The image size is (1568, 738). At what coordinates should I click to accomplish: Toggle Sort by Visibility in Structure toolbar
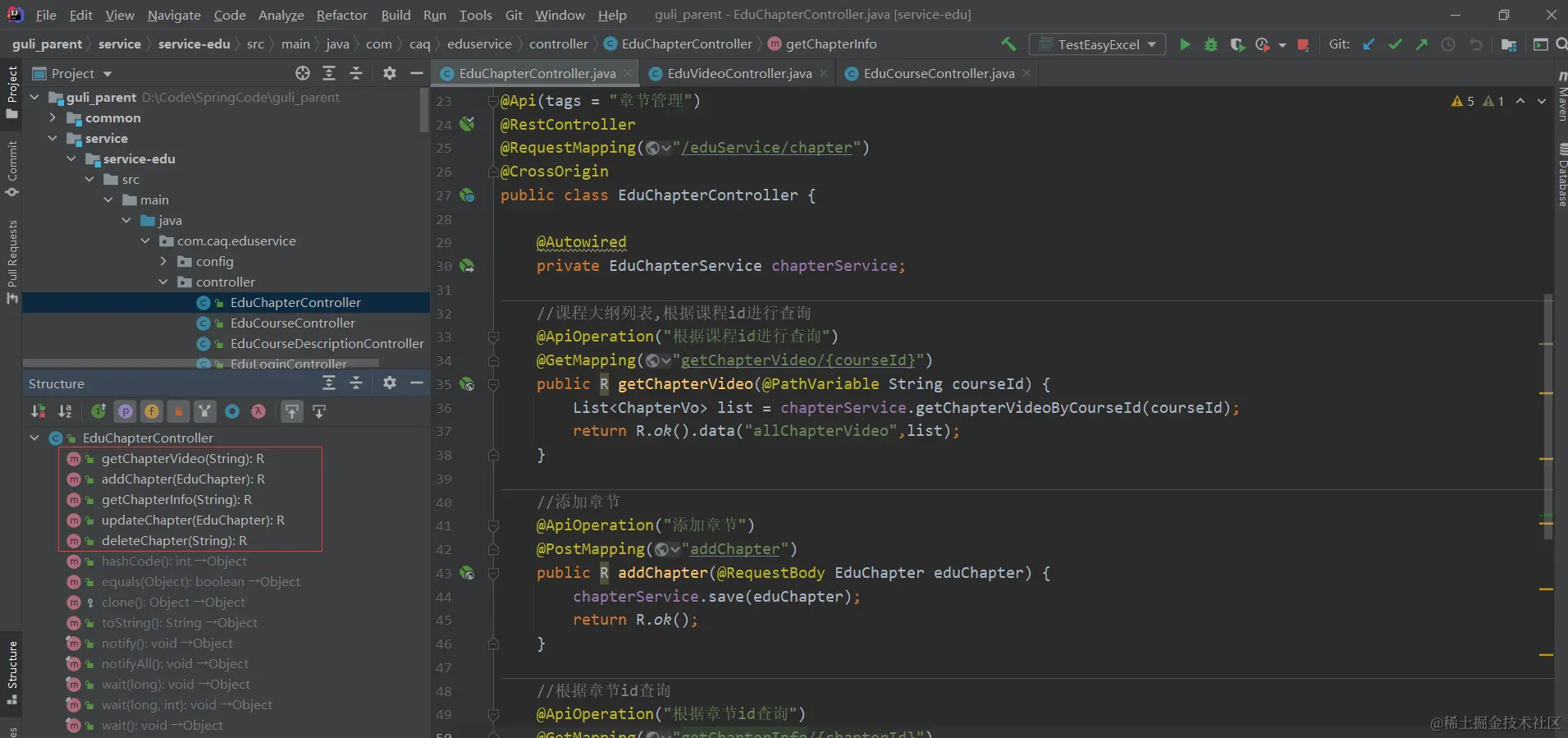point(38,411)
